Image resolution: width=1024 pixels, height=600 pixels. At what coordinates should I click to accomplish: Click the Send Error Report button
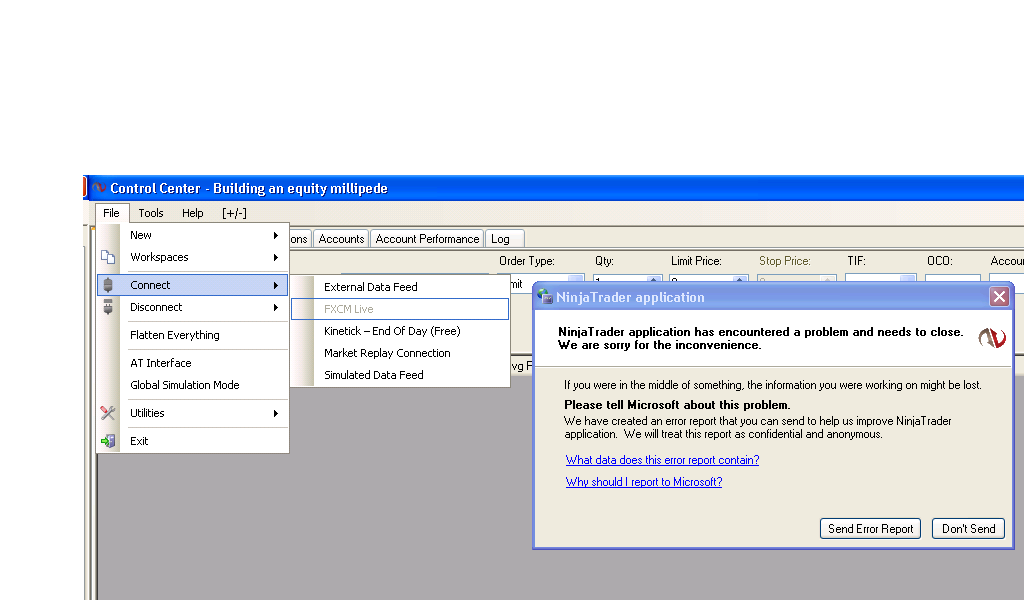(870, 529)
